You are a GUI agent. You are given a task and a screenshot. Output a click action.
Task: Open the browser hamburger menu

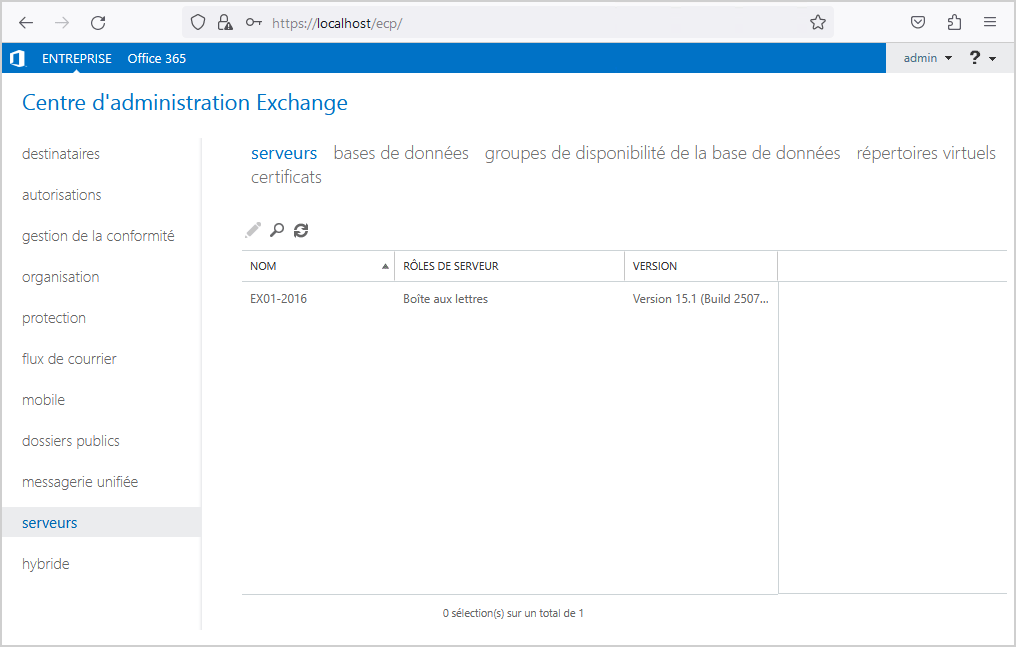(x=990, y=22)
